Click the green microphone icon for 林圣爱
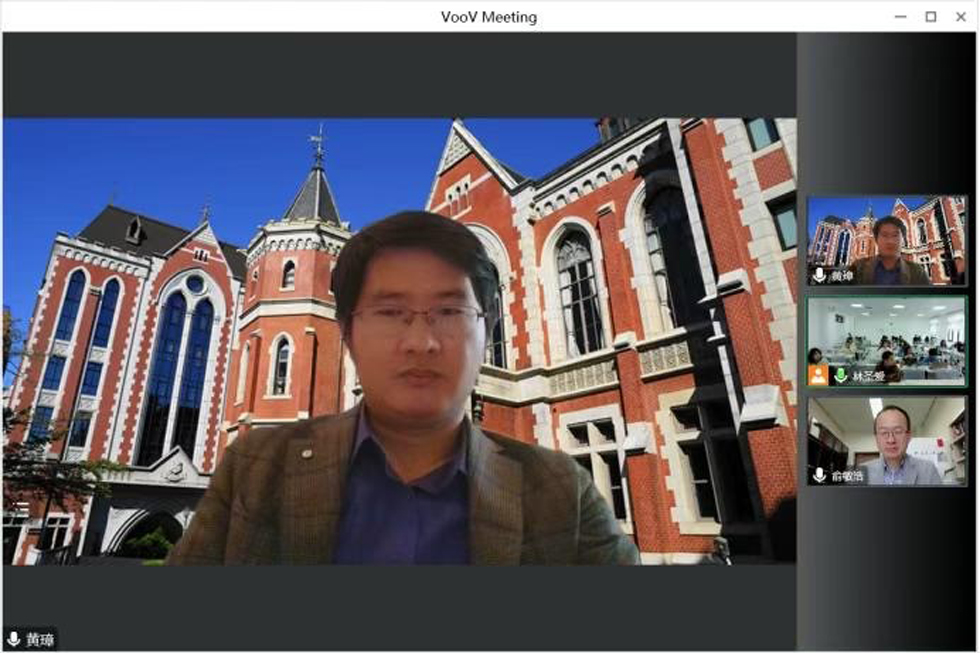The image size is (980, 653). tap(840, 376)
